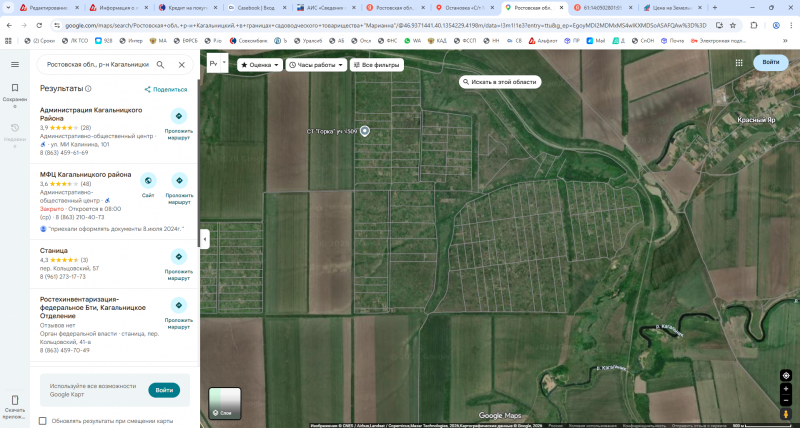This screenshot has height=428, width=800.
Task: Go back with browser back arrow
Action: [x=10, y=26]
